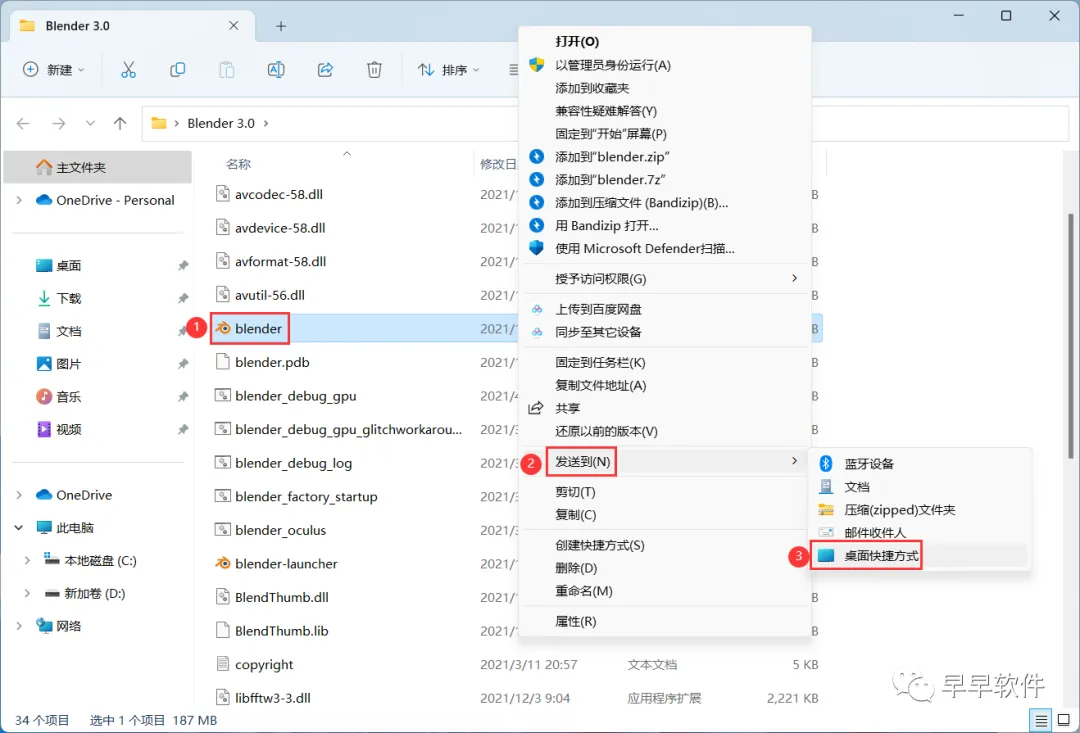
Task: Click the Cut scissors icon in toolbar
Action: (x=128, y=70)
